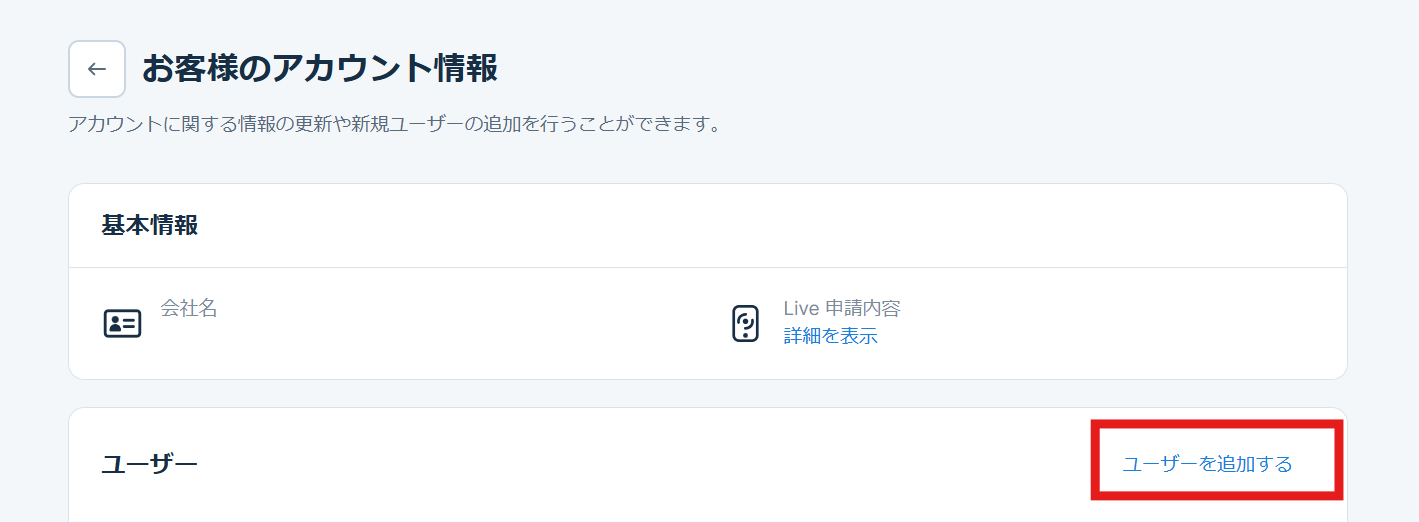Select the ユーザー section heading
Screen dimensions: 1419x522
coord(150,464)
